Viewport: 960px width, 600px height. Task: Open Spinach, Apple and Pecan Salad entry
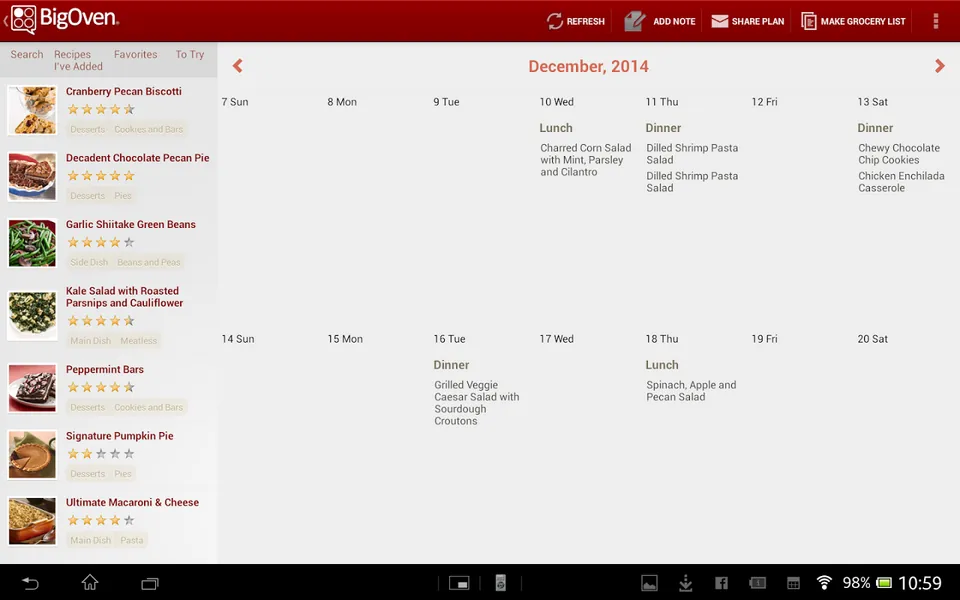[x=691, y=391]
